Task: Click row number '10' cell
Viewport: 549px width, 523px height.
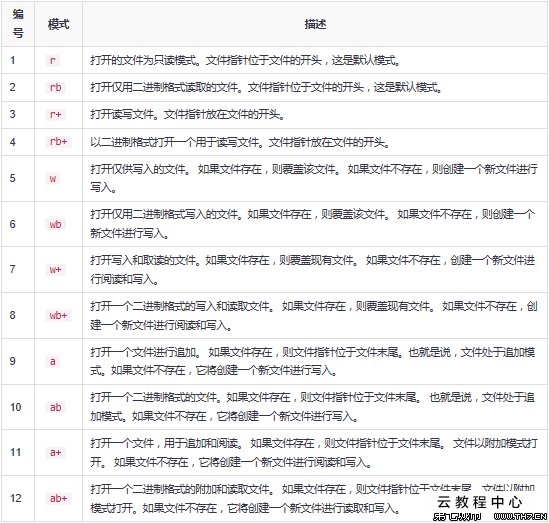Action: tap(18, 407)
